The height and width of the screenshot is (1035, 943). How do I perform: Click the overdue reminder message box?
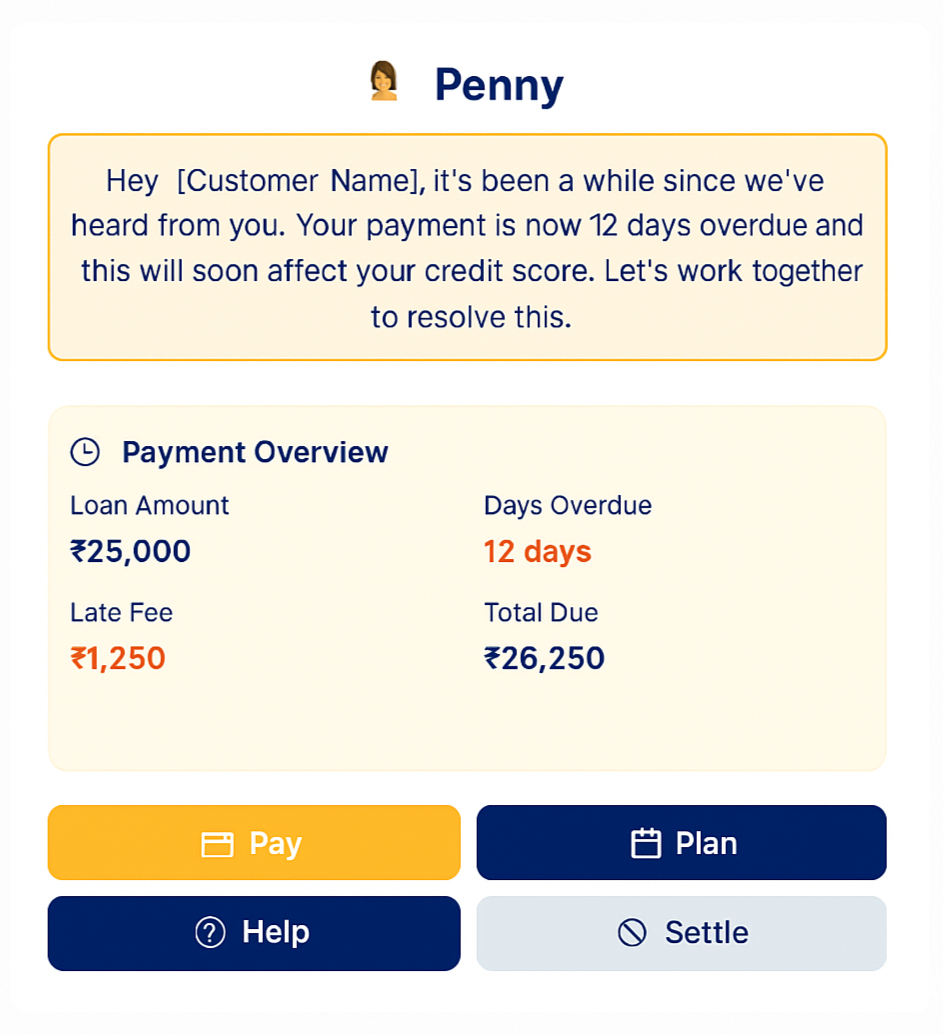[467, 247]
